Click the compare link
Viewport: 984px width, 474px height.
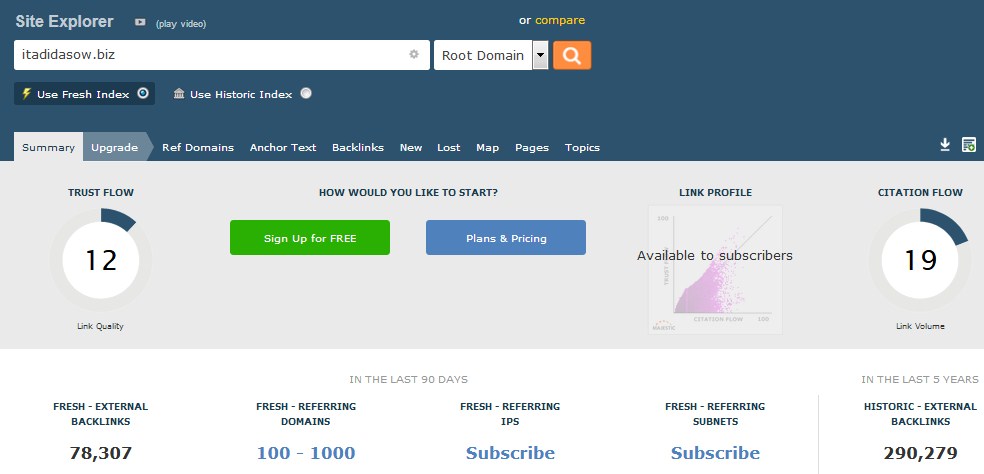[x=560, y=20]
